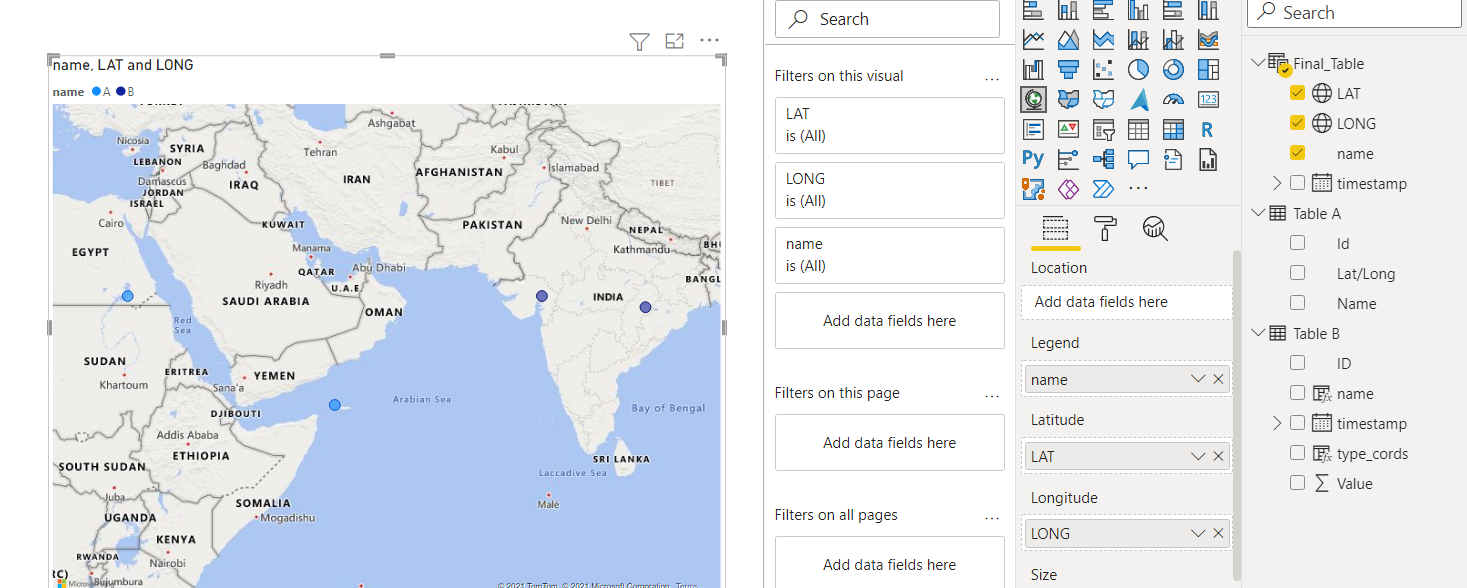This screenshot has height=588, width=1467.
Task: Select the Ribbon chart visualization
Action: [x=1208, y=40]
